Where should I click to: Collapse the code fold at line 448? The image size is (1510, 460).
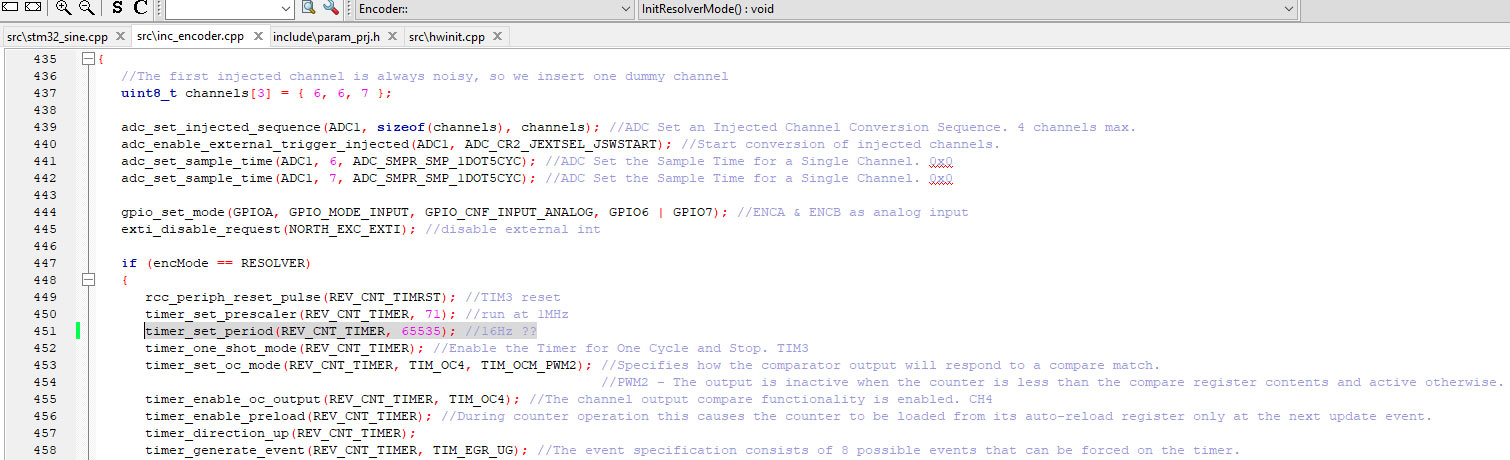tap(88, 280)
